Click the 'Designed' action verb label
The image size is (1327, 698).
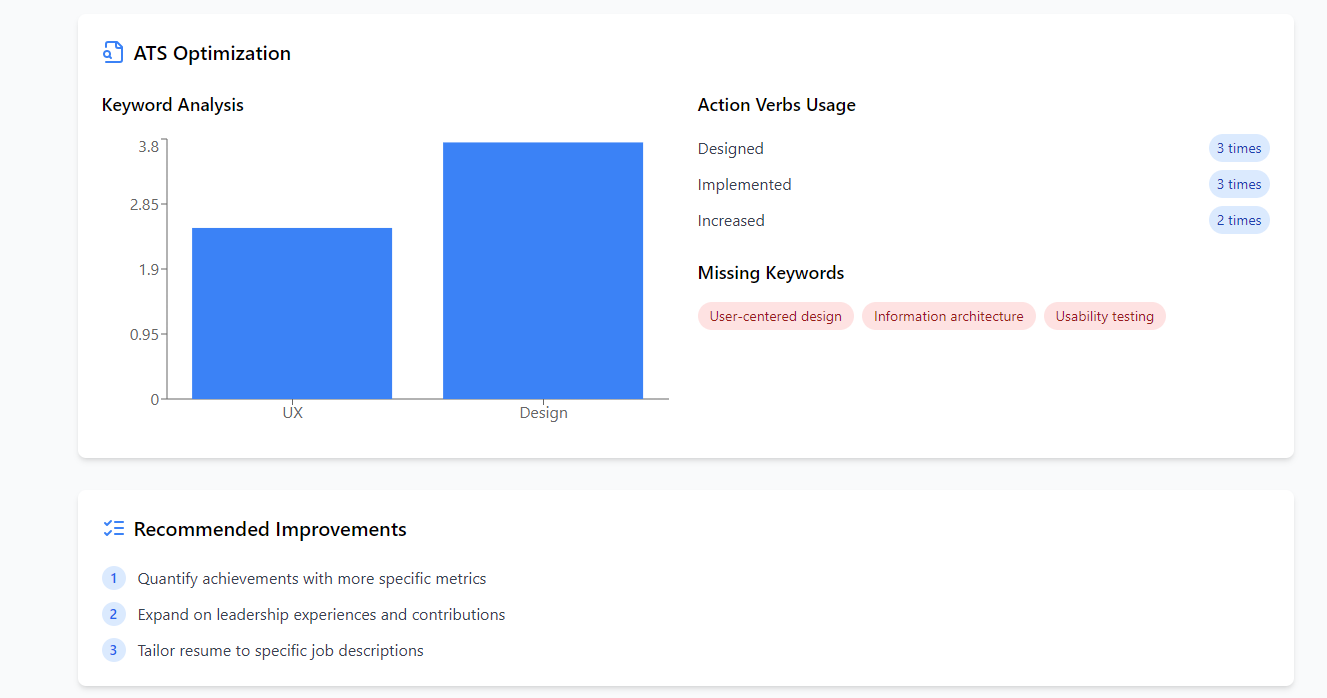pos(731,149)
